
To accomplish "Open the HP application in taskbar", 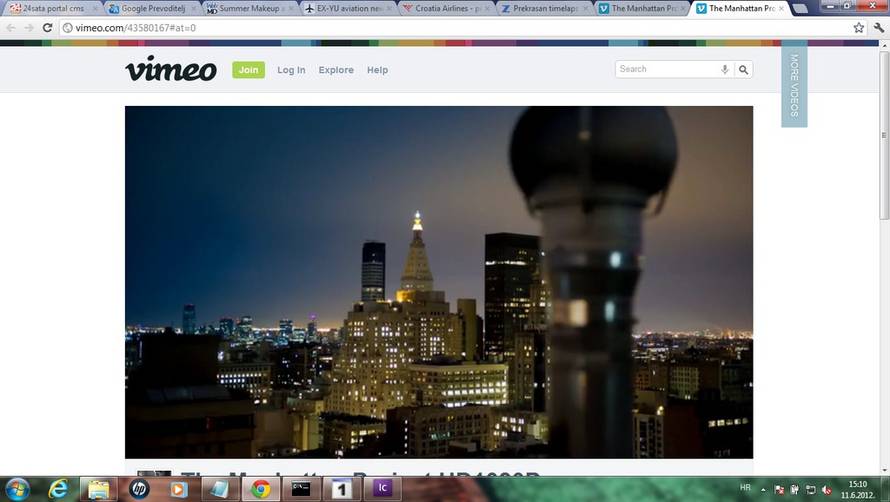I will [138, 489].
